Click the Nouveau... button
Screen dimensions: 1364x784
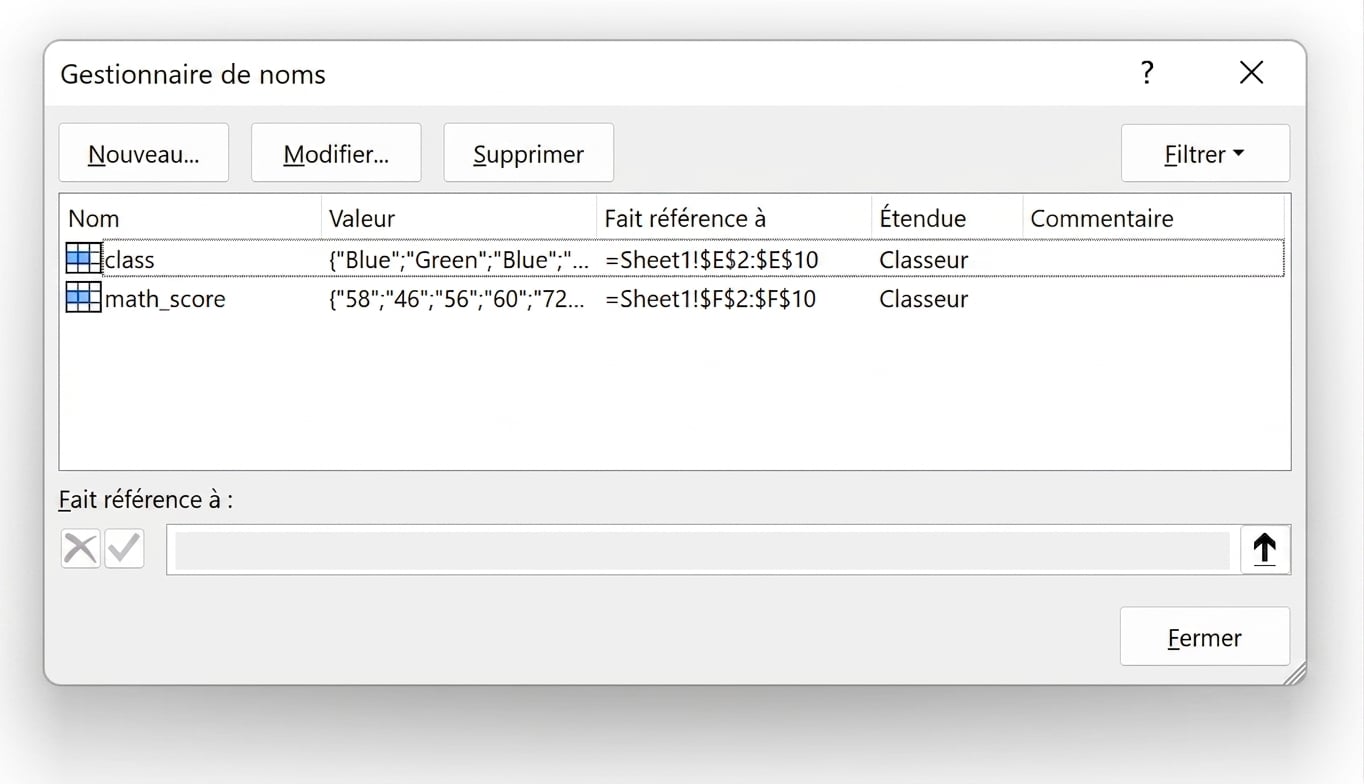point(144,153)
